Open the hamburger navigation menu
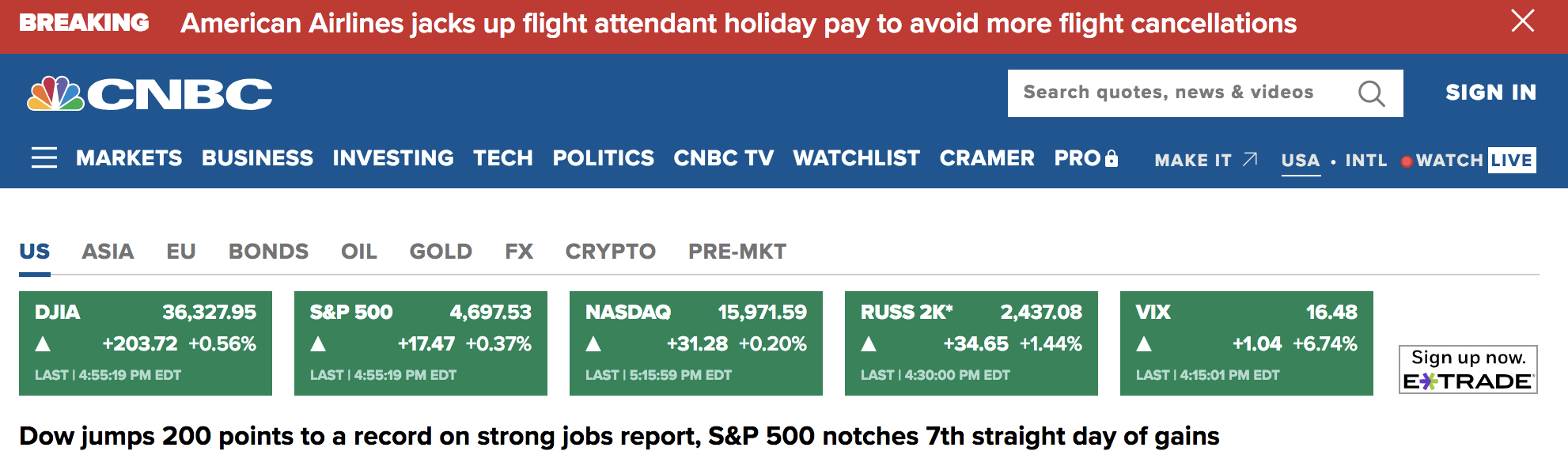 44,158
